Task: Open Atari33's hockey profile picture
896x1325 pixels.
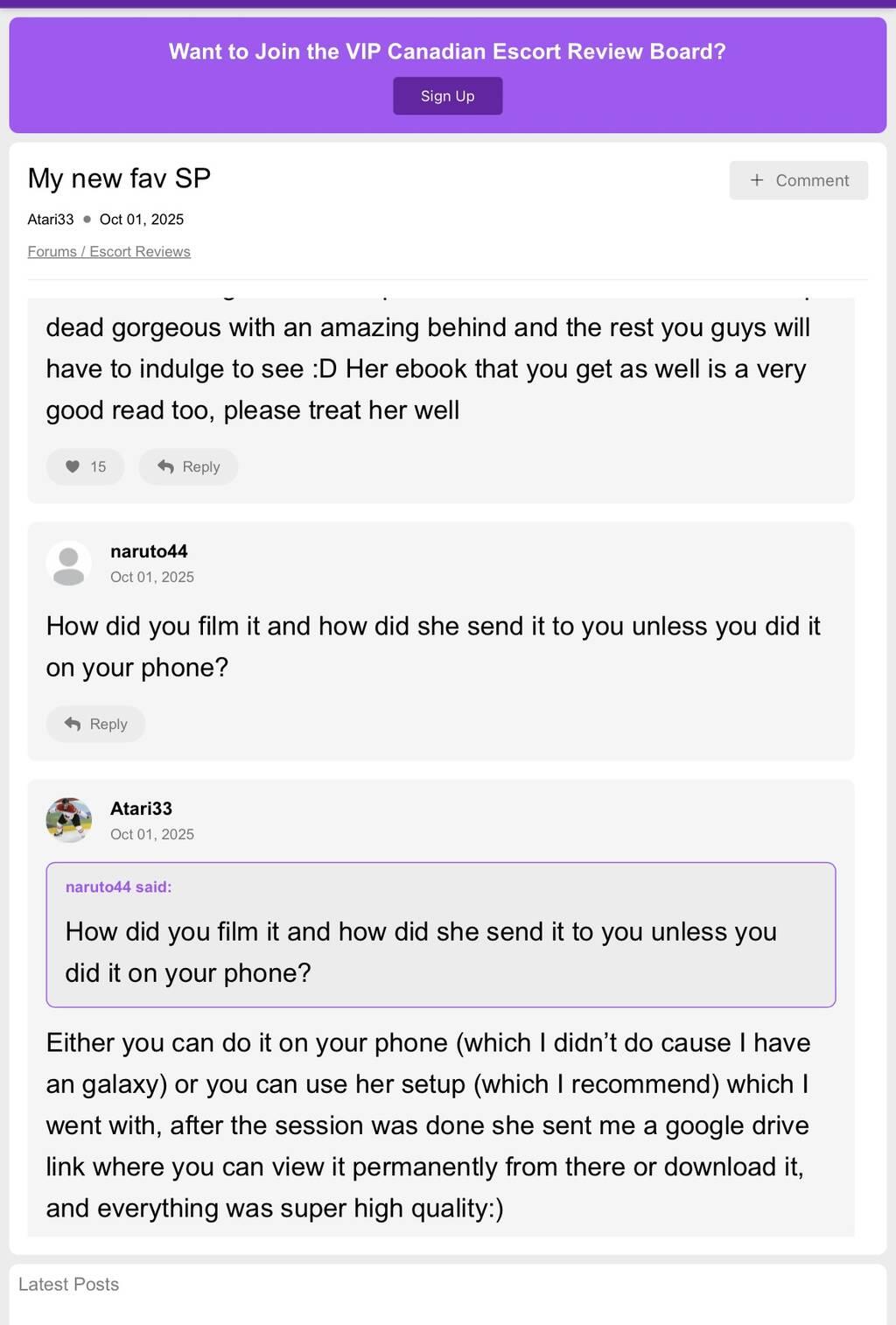Action: 68,820
